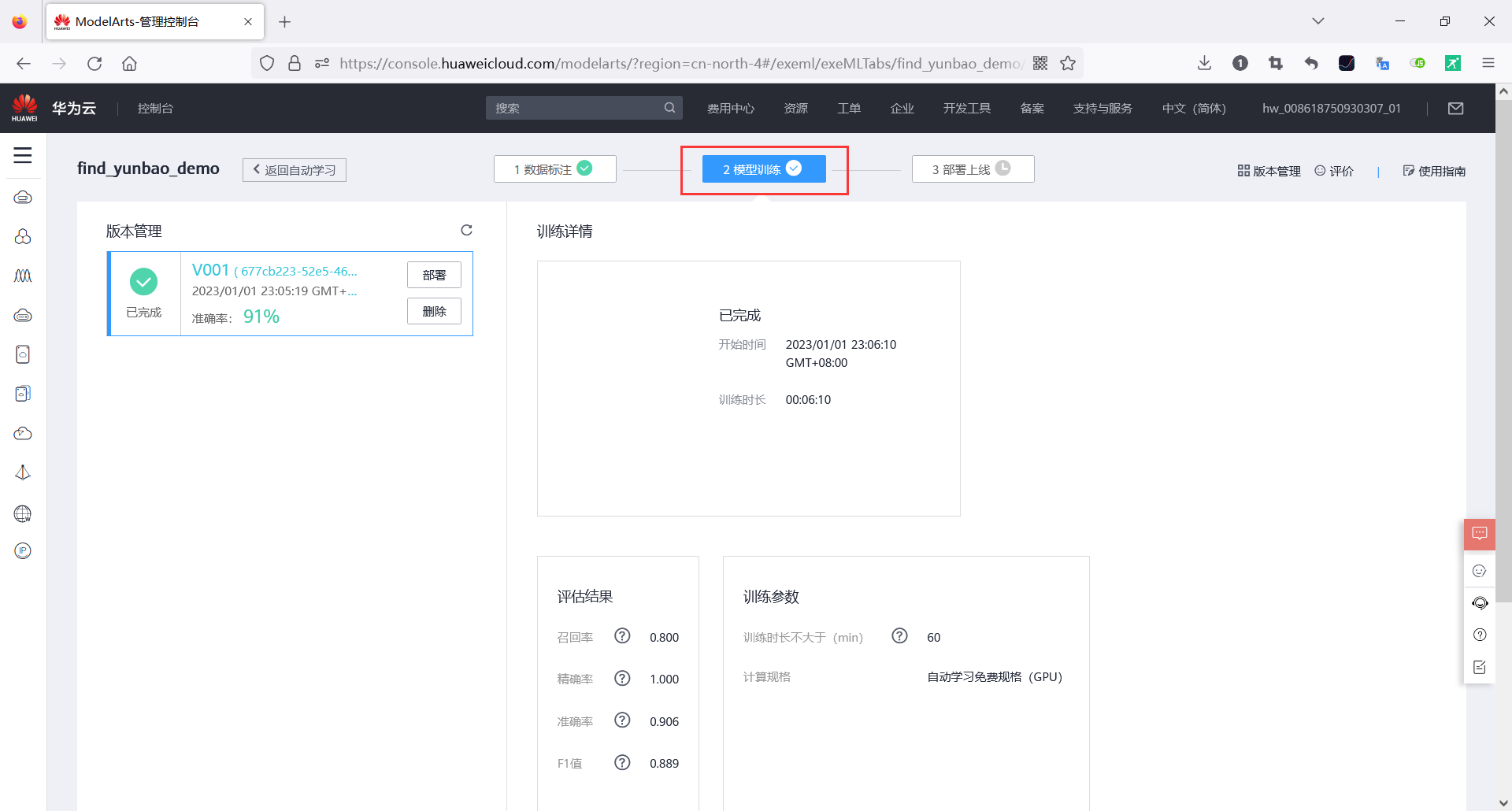The width and height of the screenshot is (1512, 811).
Task: Click the first cloud service icon below the hamburger menu
Action: click(x=23, y=197)
